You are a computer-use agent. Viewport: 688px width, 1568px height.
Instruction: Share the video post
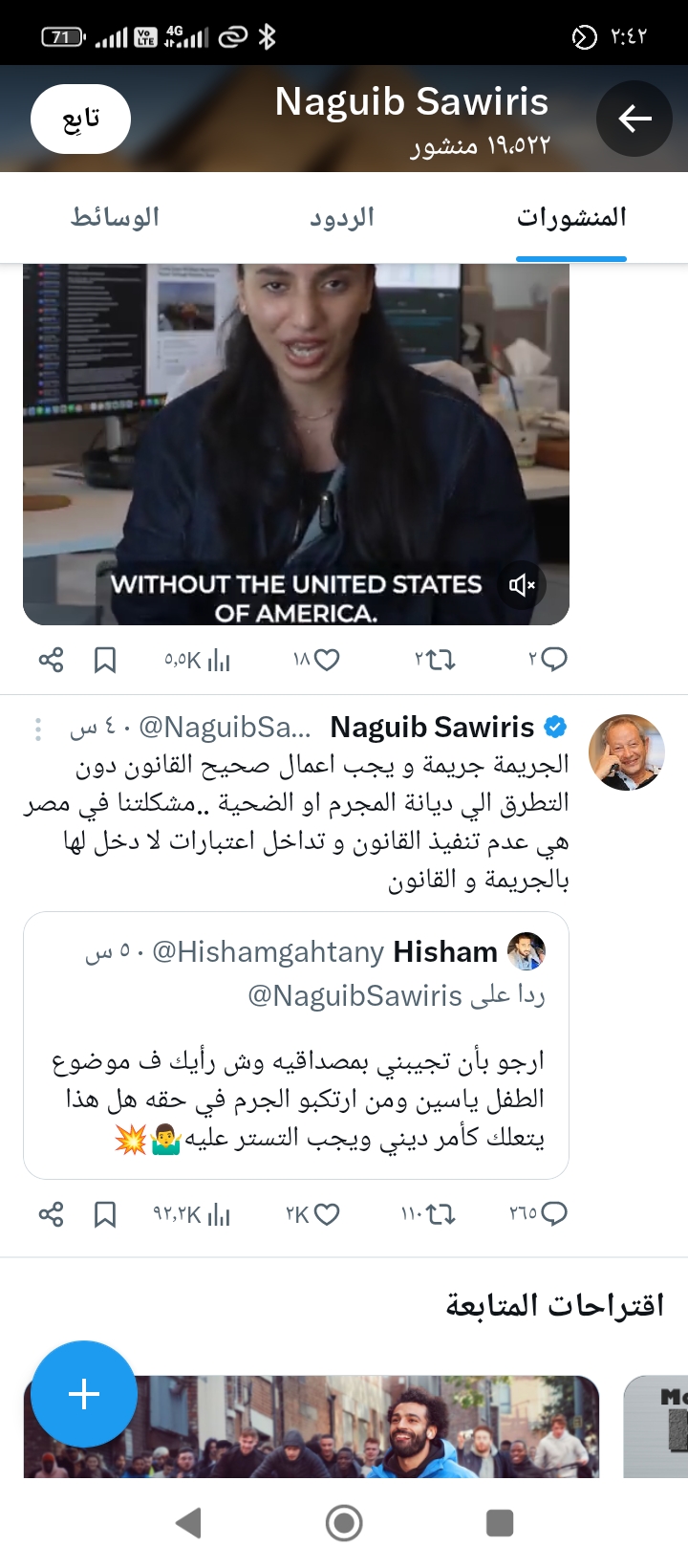tap(51, 660)
